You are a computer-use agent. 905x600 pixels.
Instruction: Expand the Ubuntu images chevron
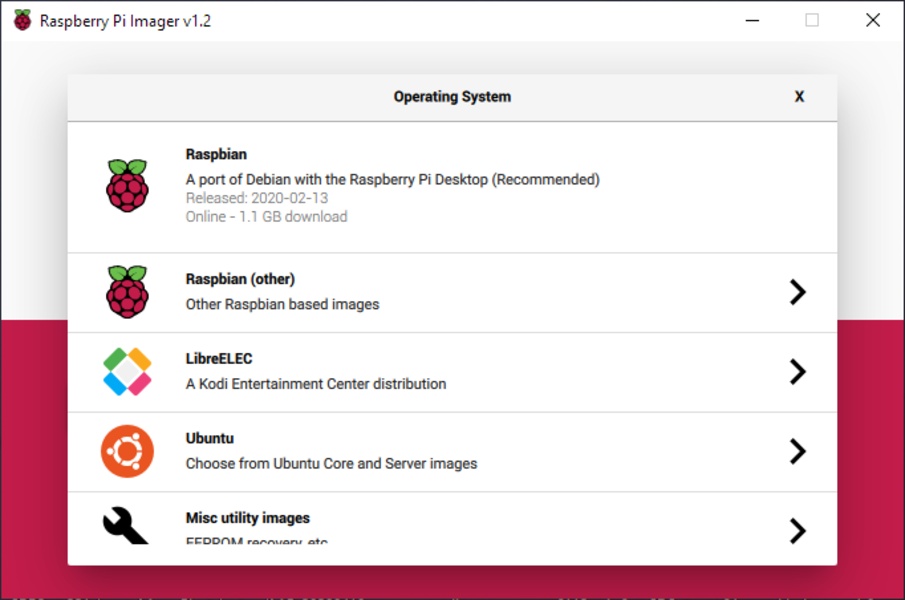coord(797,451)
